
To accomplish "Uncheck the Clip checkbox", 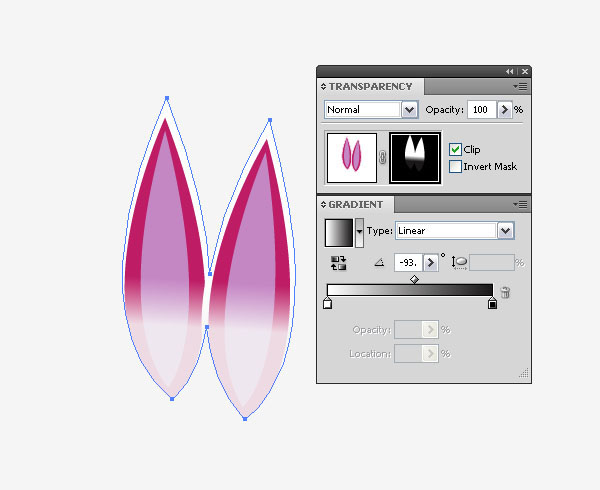I will pos(455,150).
